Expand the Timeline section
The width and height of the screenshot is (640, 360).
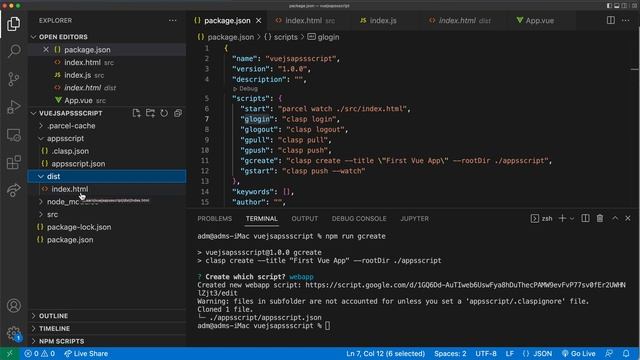coord(107,328)
